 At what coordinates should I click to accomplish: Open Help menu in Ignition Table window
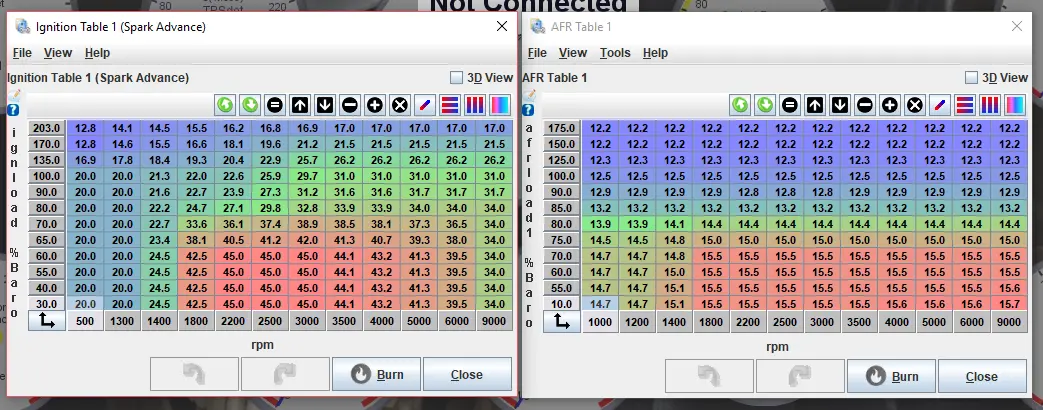tap(97, 53)
